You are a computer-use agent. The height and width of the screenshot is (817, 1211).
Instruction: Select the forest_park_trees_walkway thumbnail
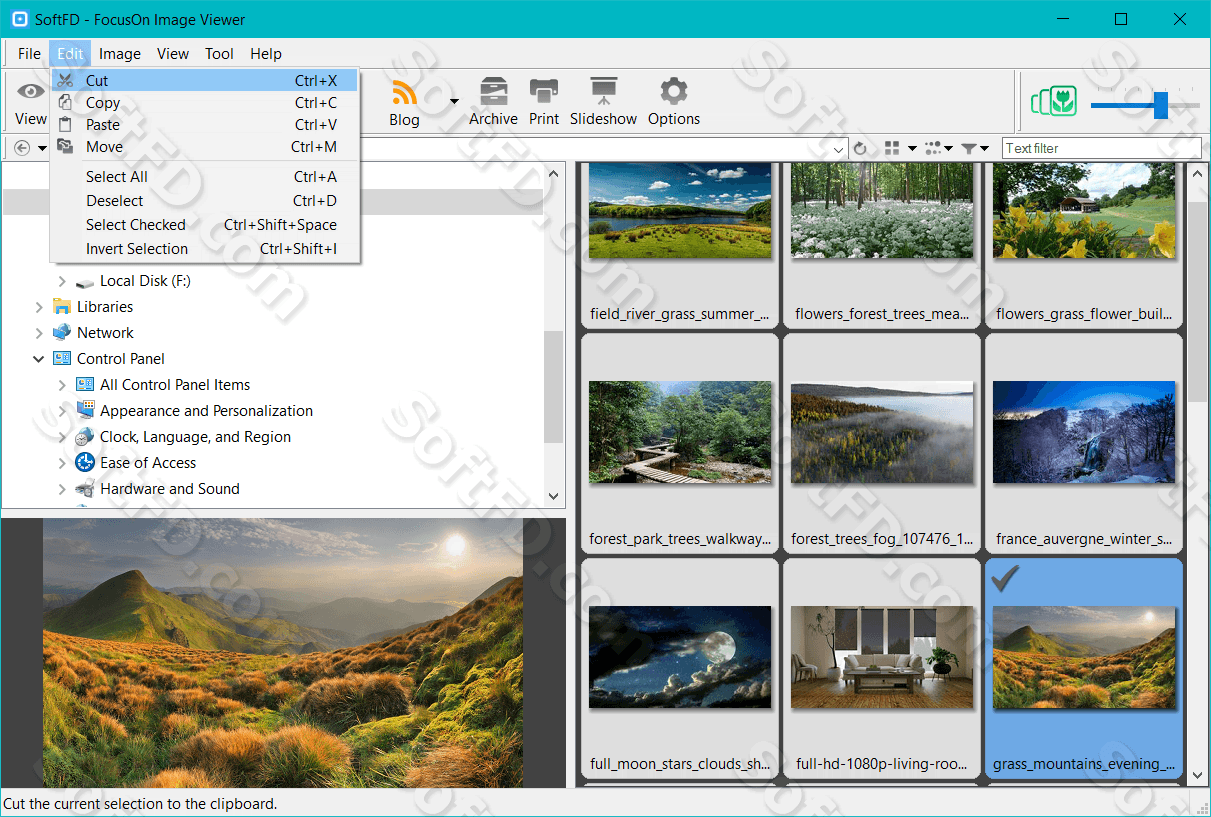(x=680, y=443)
